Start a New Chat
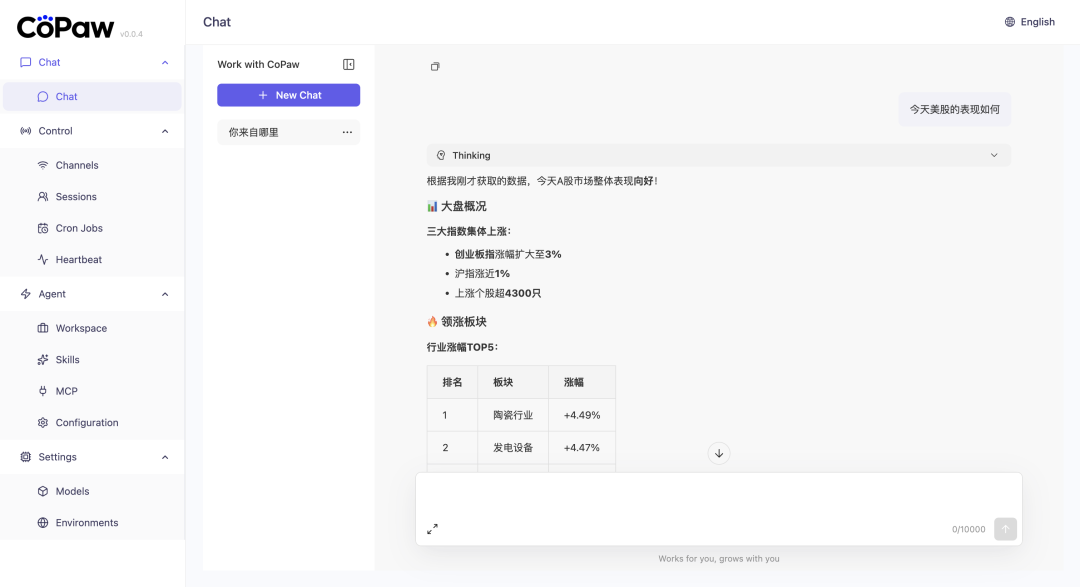Screen dimensions: 1080x587 click(289, 95)
